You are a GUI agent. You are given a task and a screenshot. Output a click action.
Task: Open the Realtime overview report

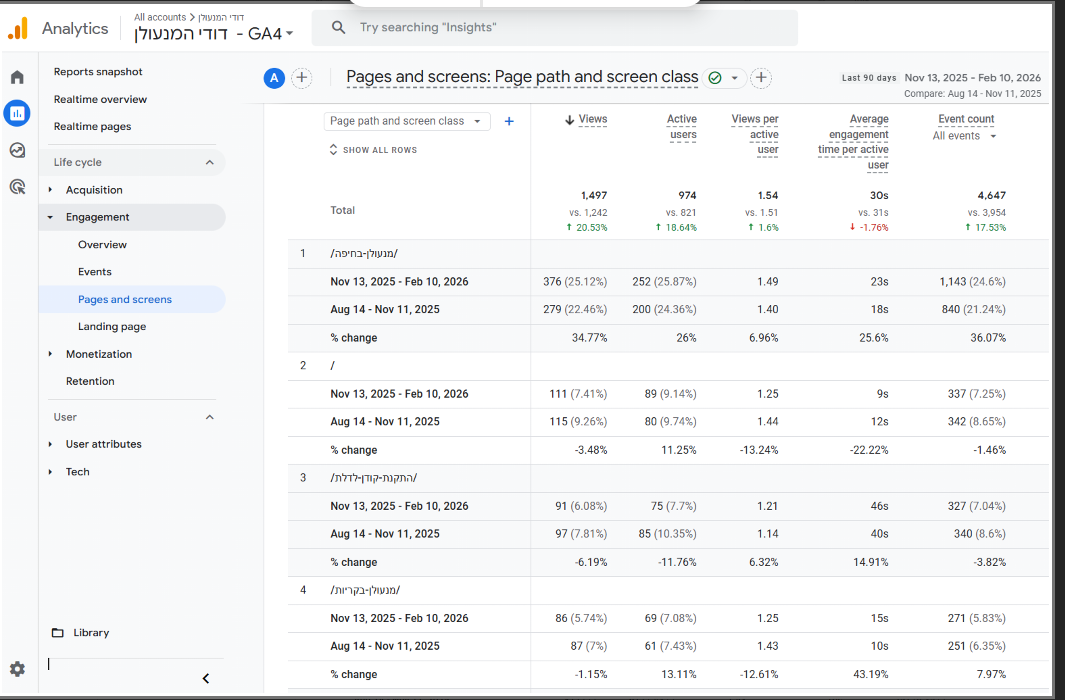100,99
